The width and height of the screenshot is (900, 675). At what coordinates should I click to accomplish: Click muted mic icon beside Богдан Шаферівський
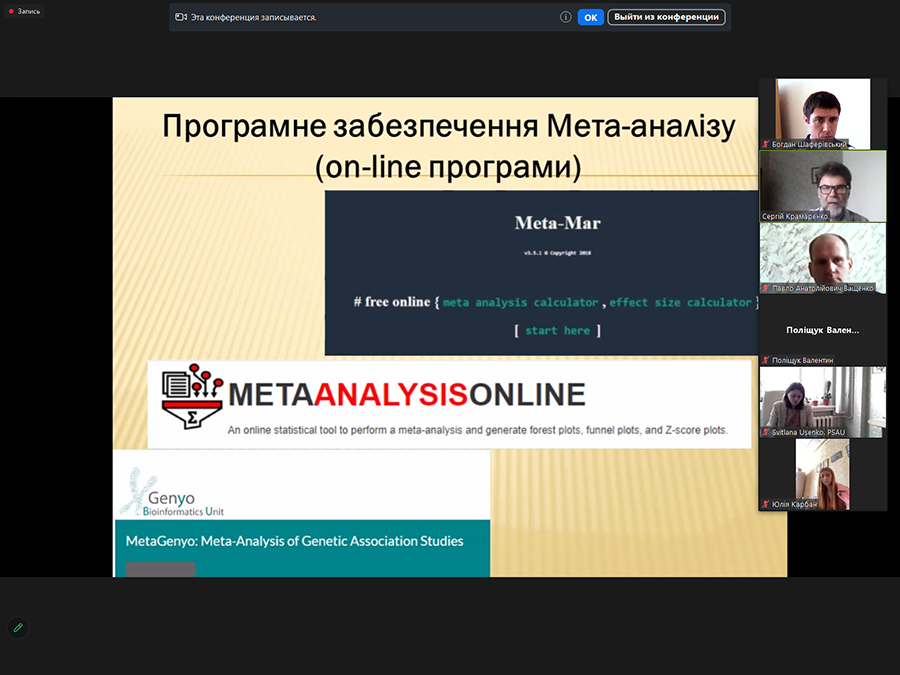pyautogui.click(x=765, y=144)
